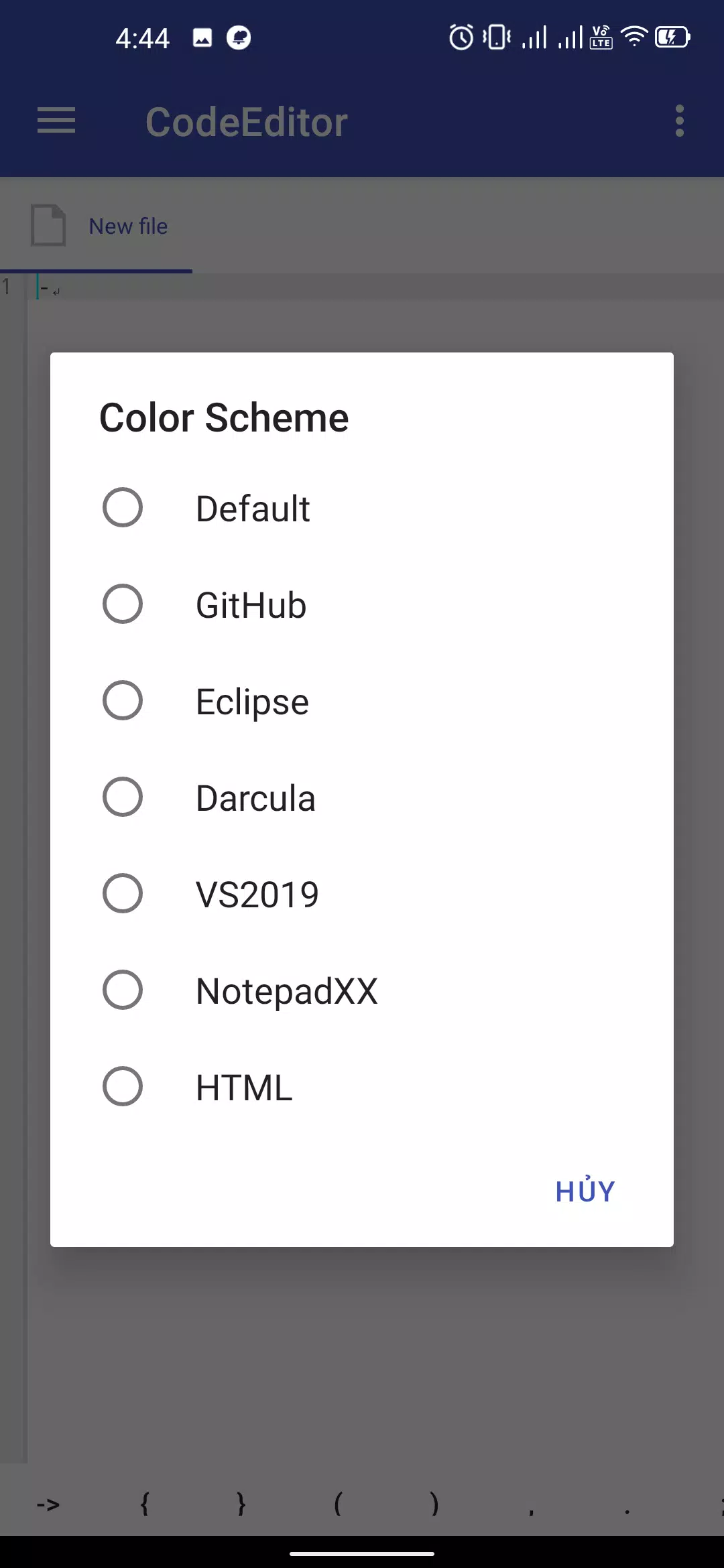Viewport: 724px width, 1568px height.
Task: Insert the opening curly brace symbol
Action: (x=145, y=1505)
